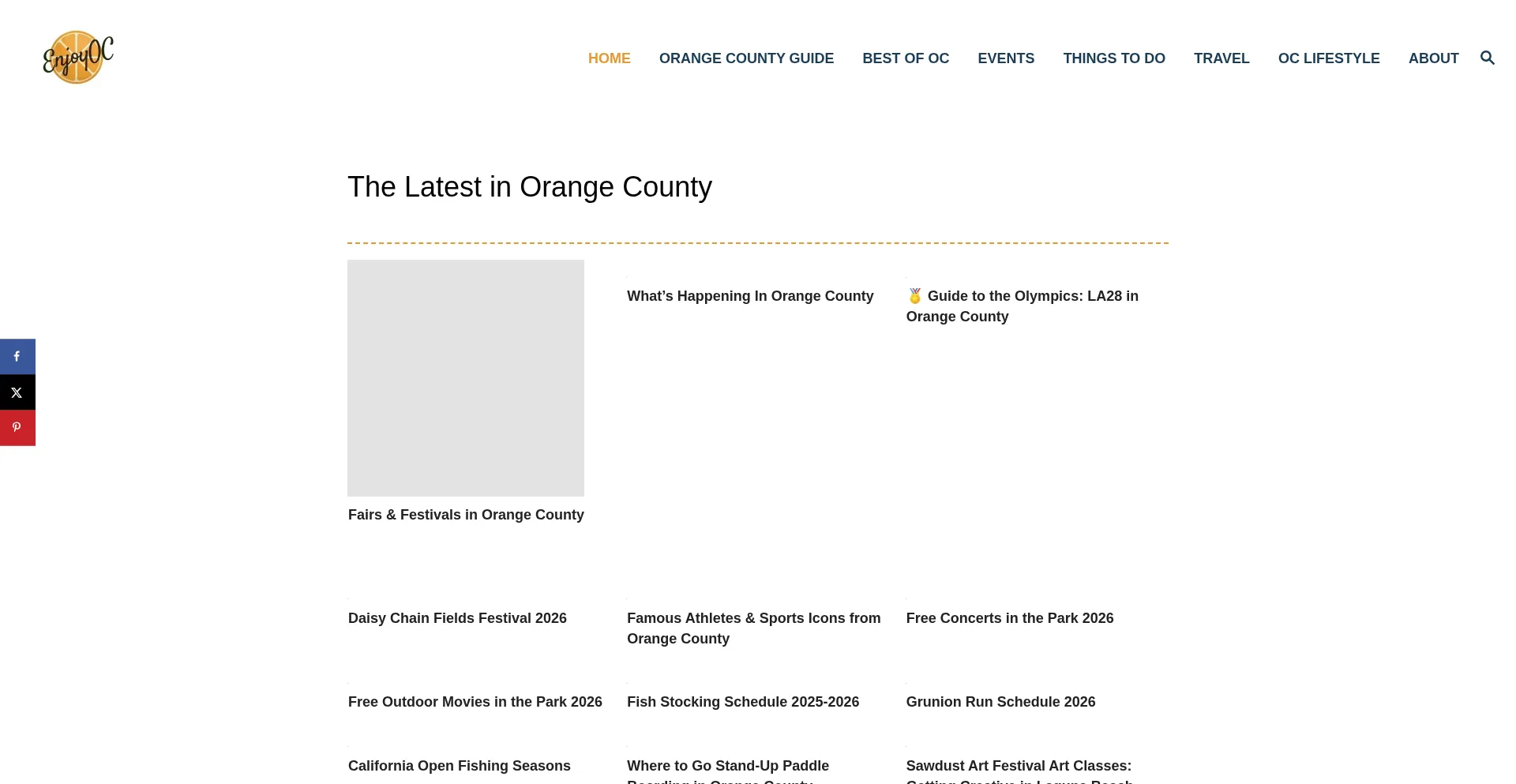
Task: Open Grunion Run Schedule 2026
Action: (1000, 702)
